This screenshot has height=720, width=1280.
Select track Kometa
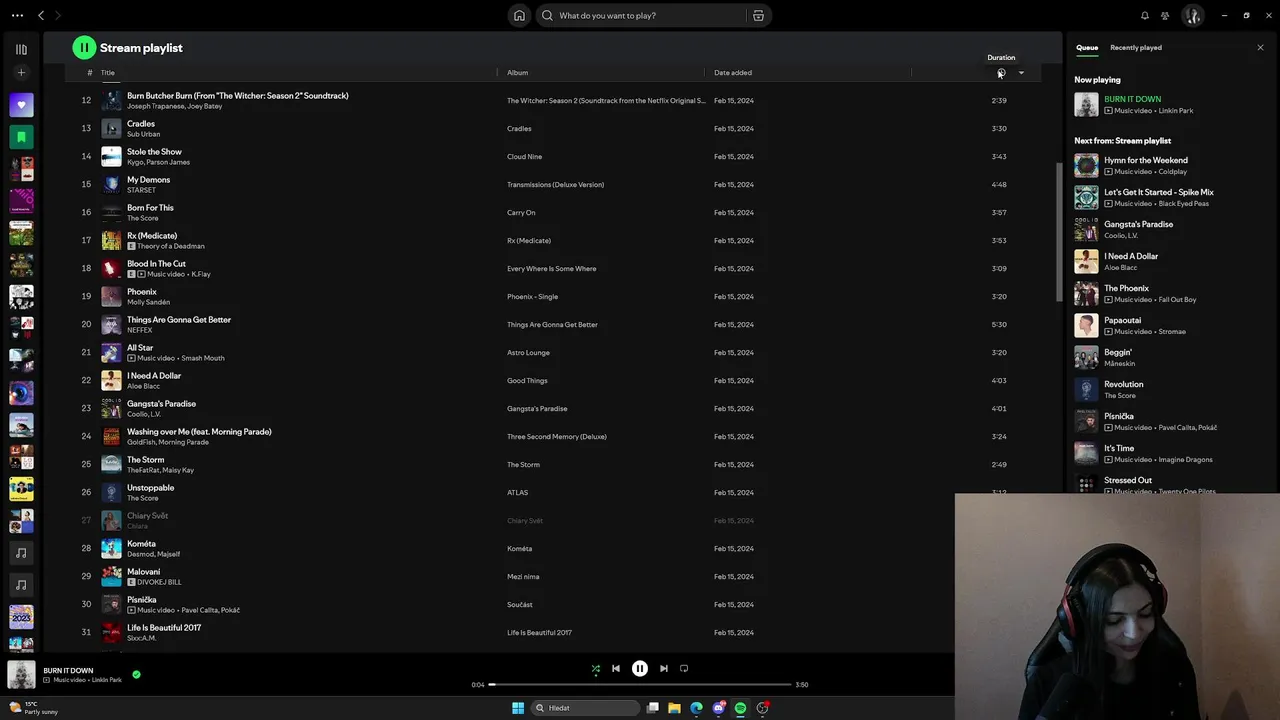141,544
